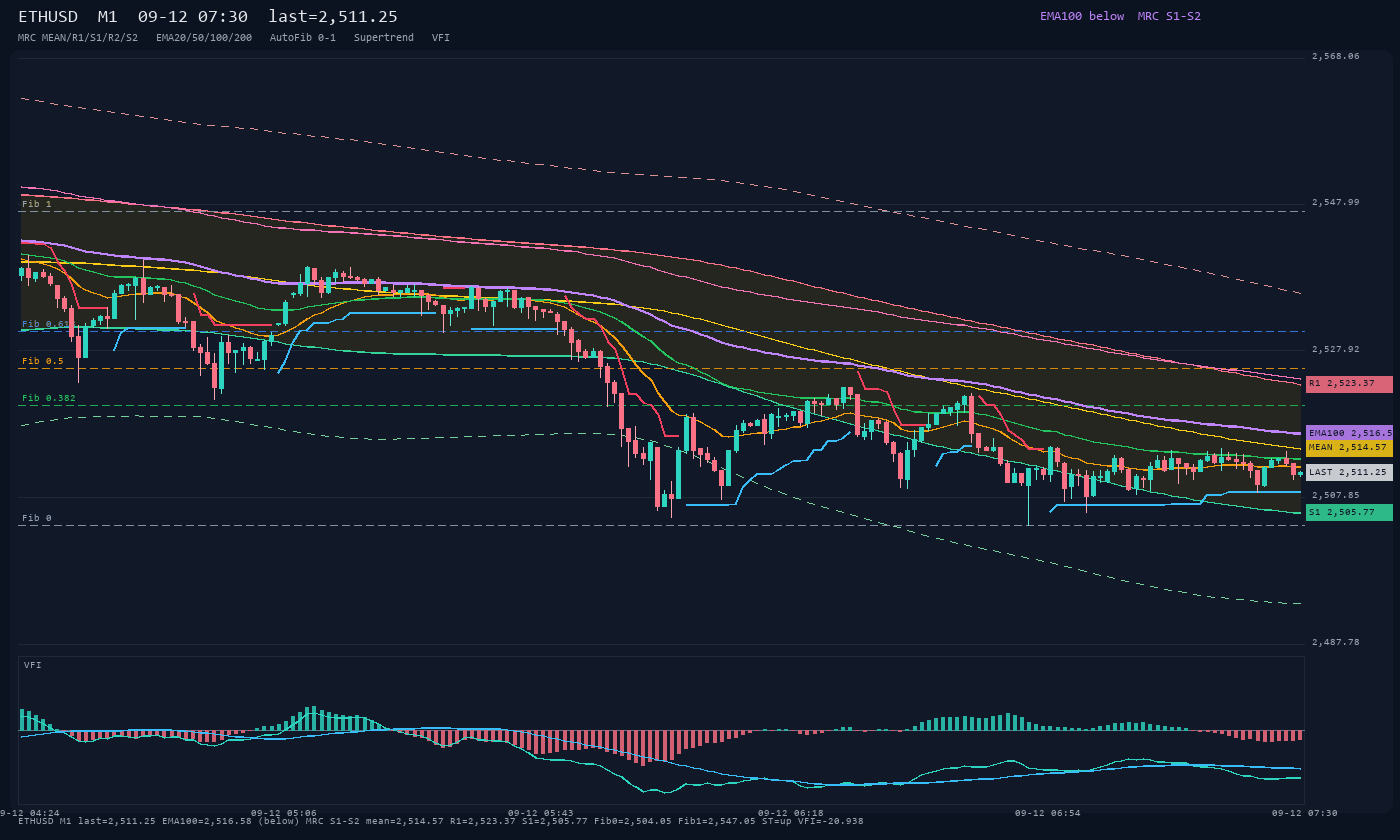This screenshot has width=1400, height=840.
Task: Select the M1 timeframe label in the title
Action: (x=108, y=16)
